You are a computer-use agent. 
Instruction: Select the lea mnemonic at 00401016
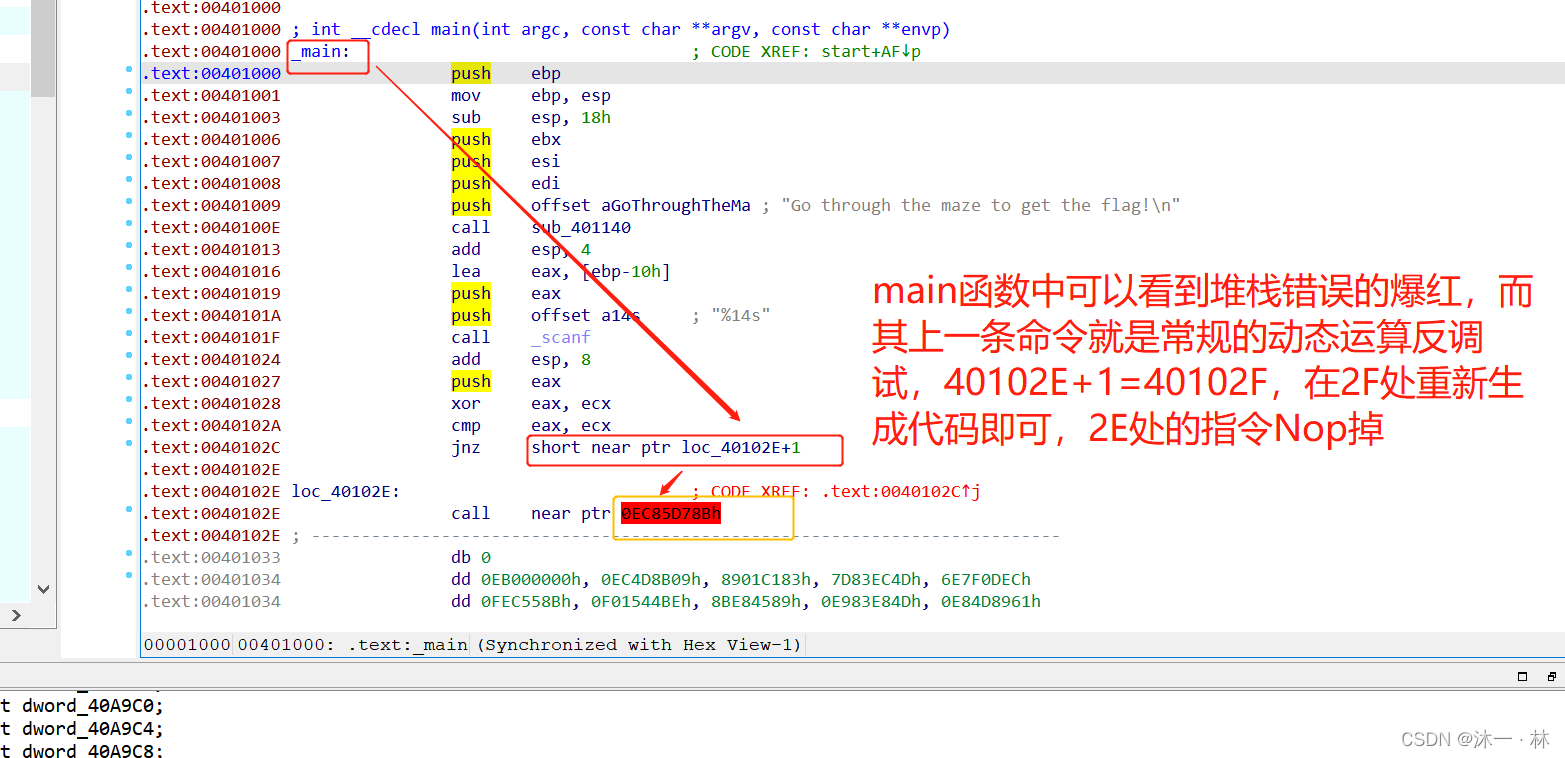(x=466, y=271)
